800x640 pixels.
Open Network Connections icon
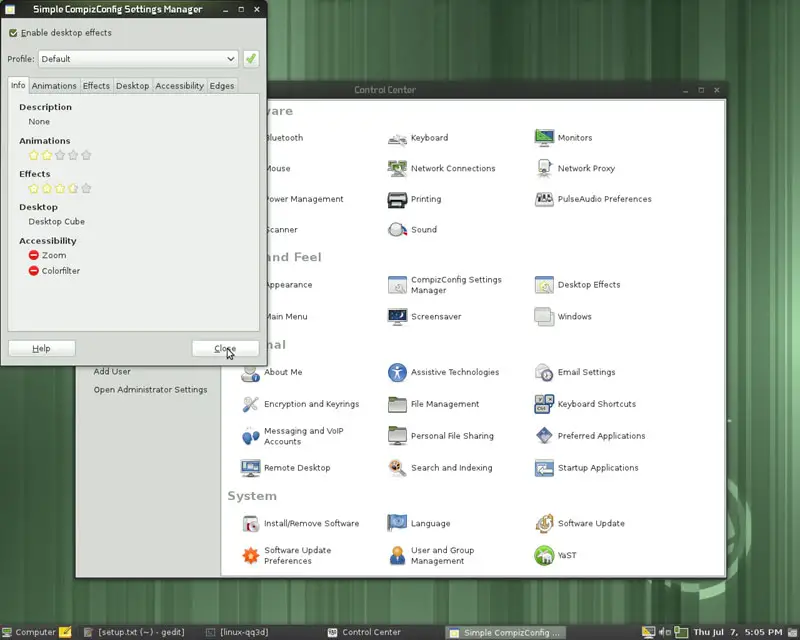(x=397, y=168)
